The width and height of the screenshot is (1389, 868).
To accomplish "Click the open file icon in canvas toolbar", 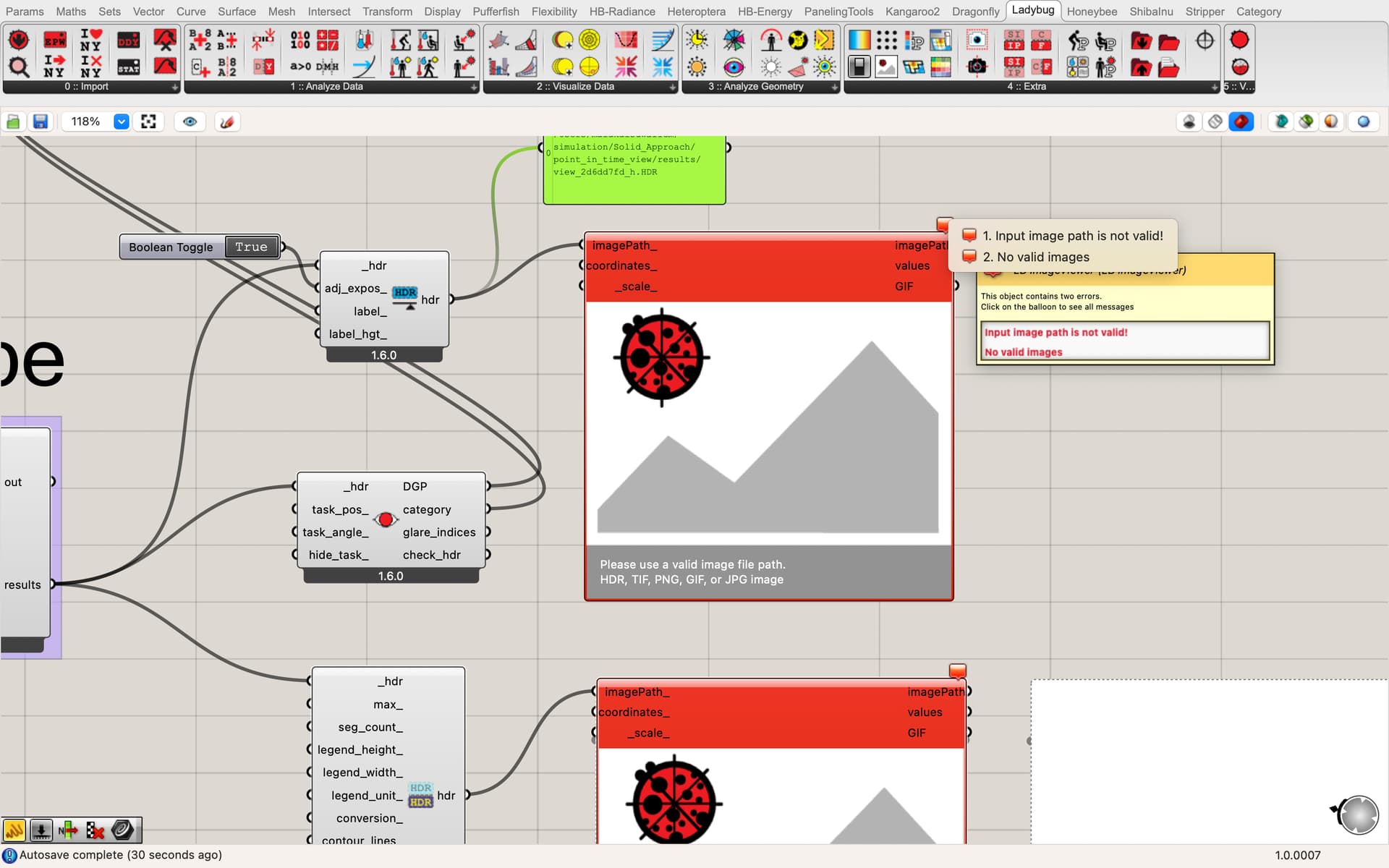I will [x=13, y=122].
